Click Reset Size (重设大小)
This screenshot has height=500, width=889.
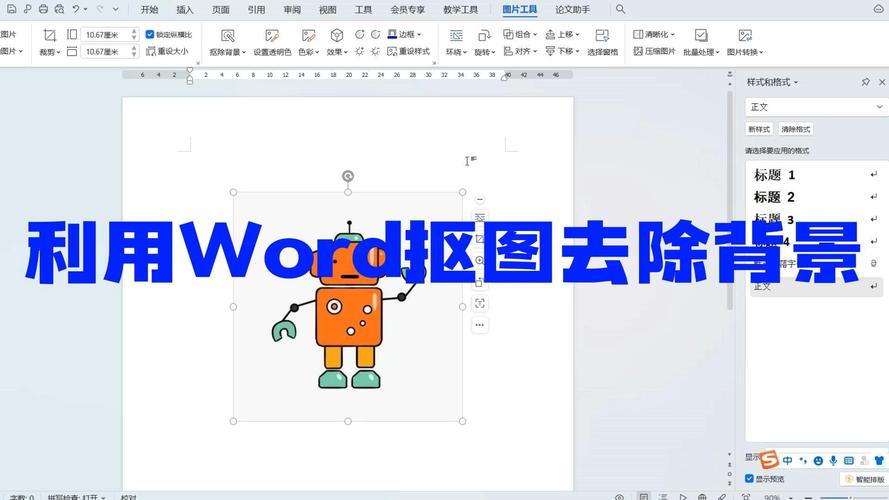click(167, 51)
